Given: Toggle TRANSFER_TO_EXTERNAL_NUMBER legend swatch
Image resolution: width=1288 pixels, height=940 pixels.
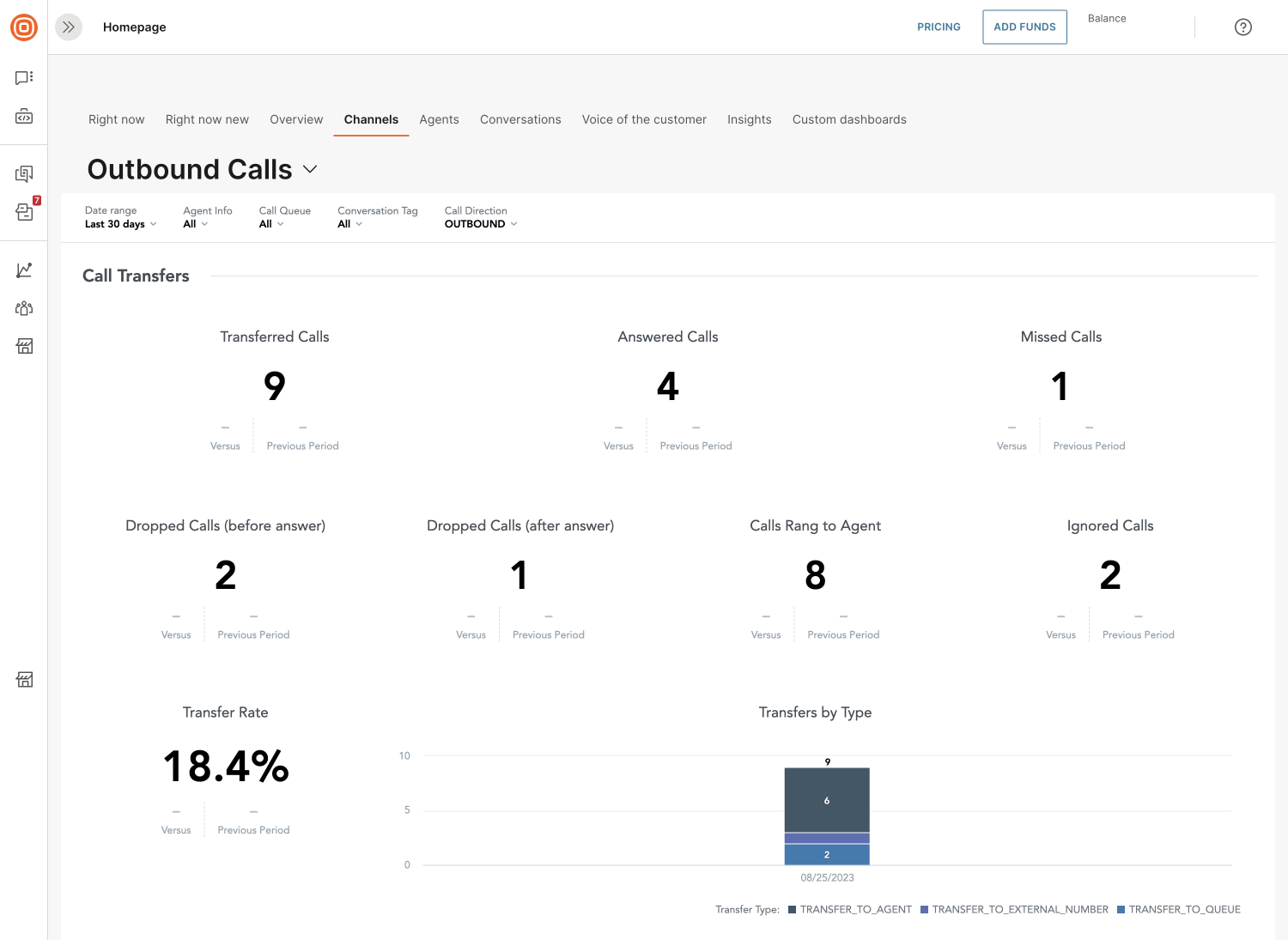Looking at the screenshot, I should point(925,910).
